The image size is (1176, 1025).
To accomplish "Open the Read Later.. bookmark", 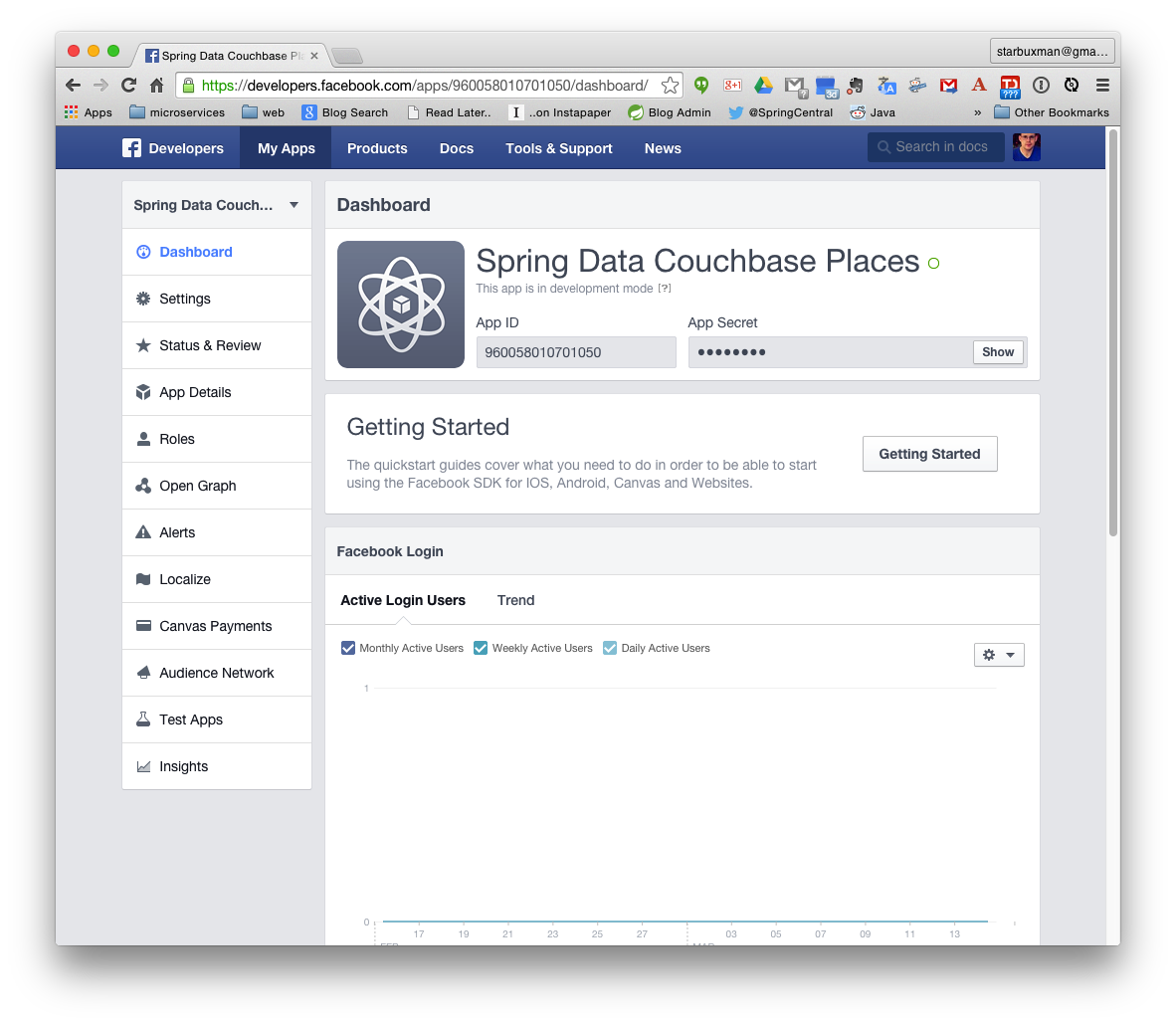I will (450, 112).
